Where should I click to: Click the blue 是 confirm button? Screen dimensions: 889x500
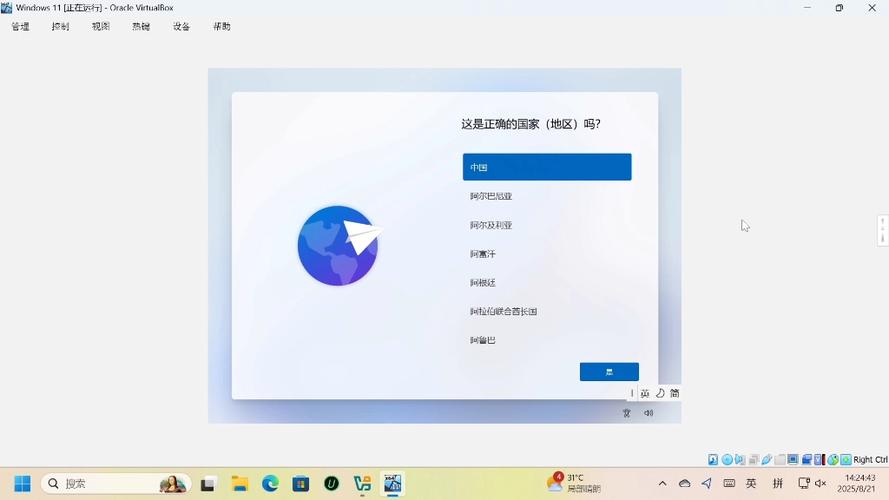pyautogui.click(x=609, y=372)
